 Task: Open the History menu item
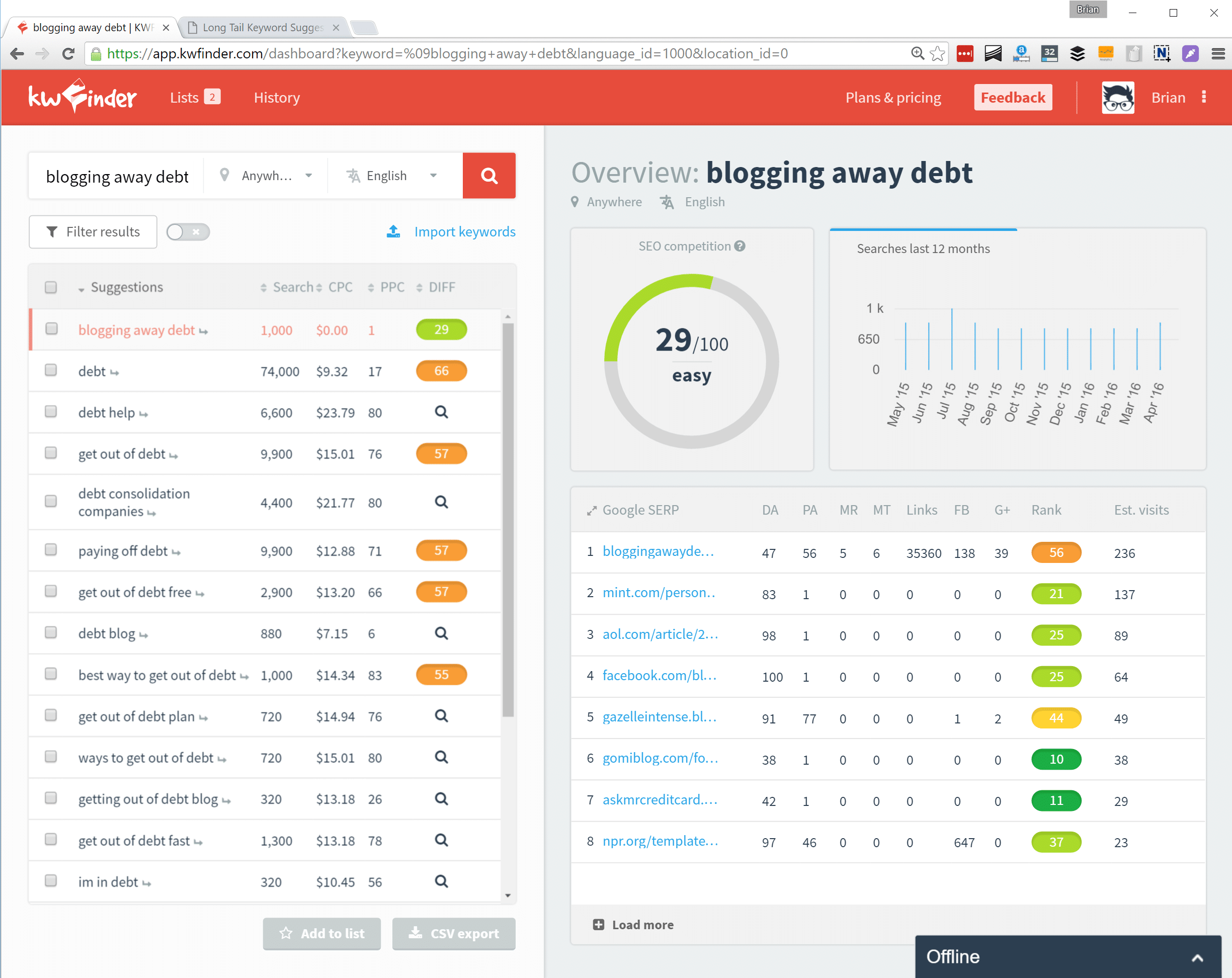(277, 97)
